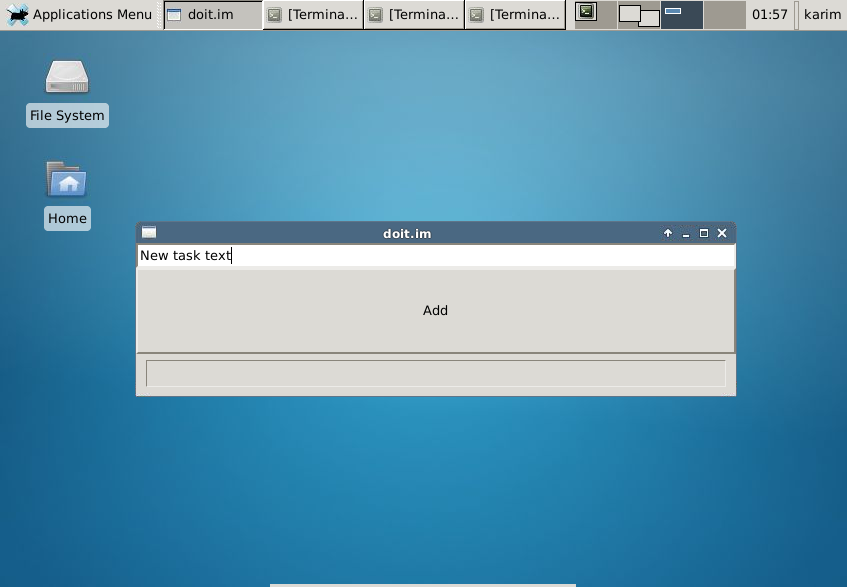Select the first Terminal taskbar button
The image size is (847, 587).
pyautogui.click(x=313, y=15)
